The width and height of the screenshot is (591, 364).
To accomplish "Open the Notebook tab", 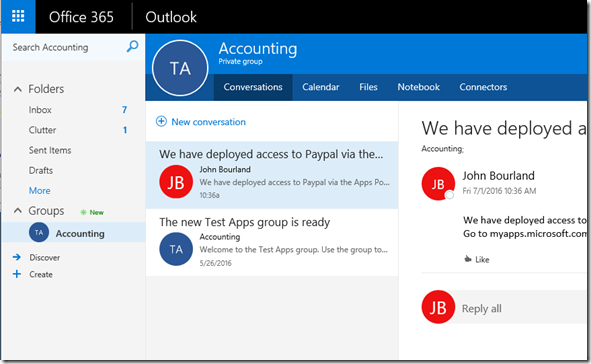I will [418, 87].
